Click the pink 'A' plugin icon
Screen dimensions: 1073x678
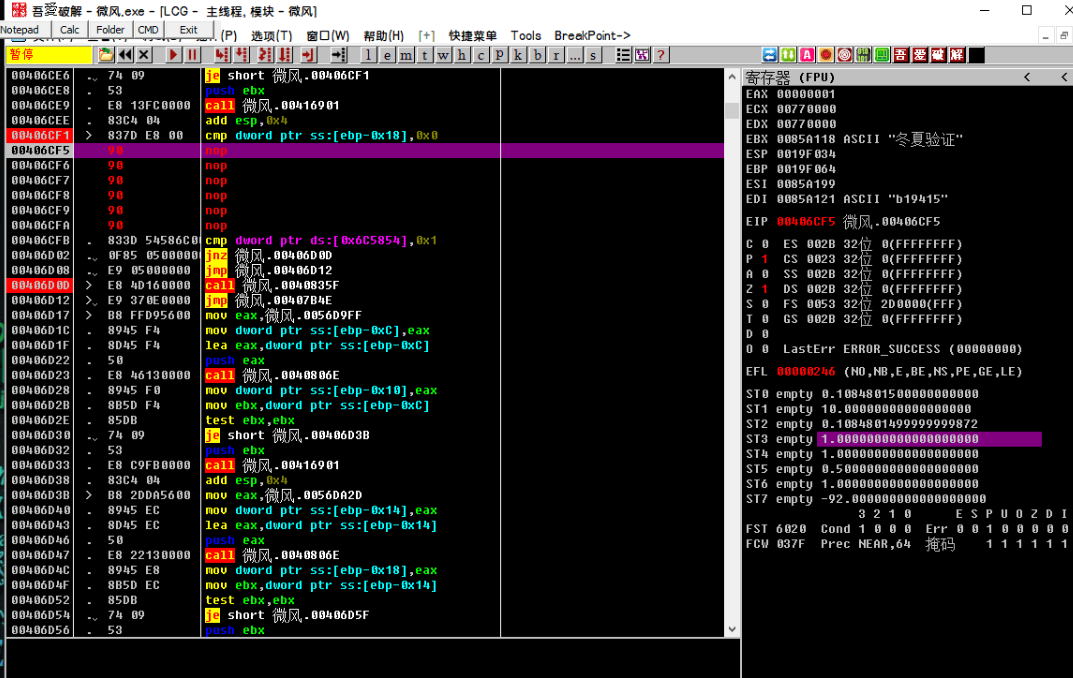click(x=808, y=55)
